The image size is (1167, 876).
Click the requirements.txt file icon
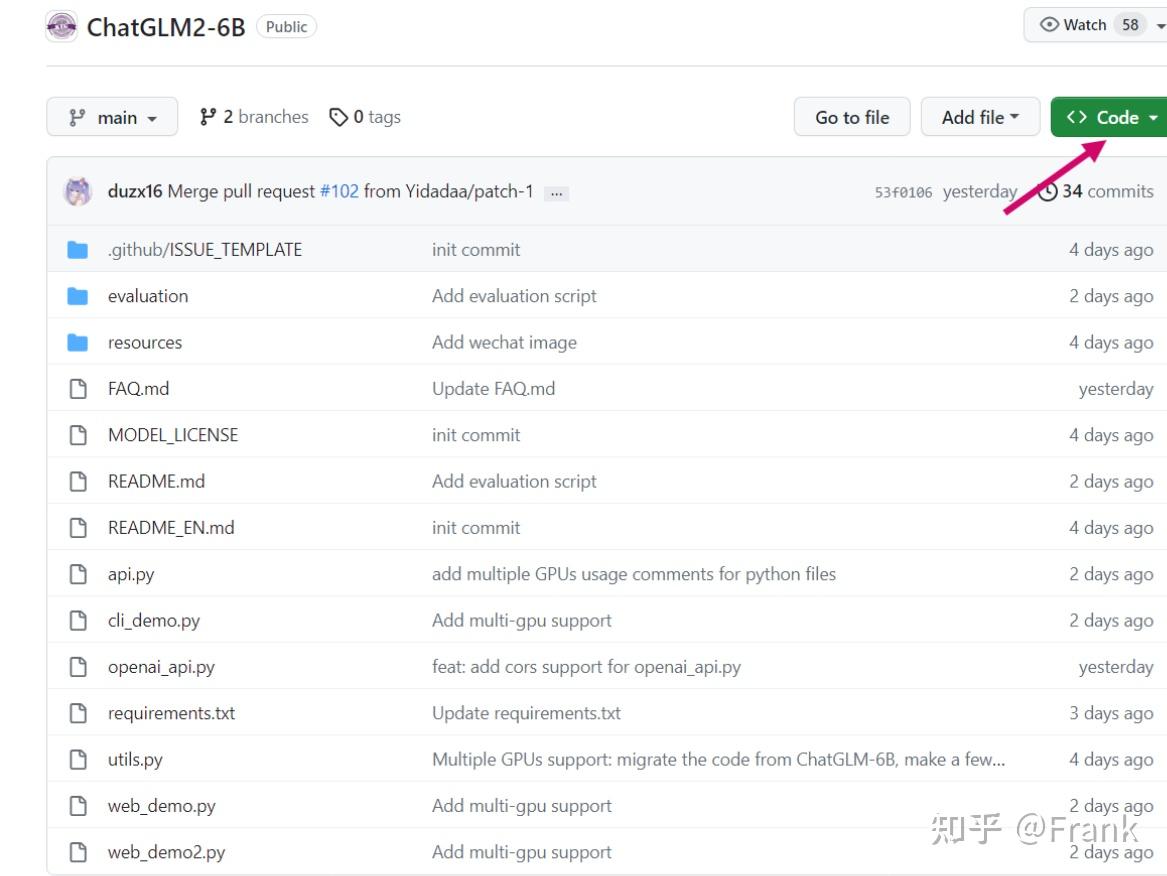tap(78, 713)
